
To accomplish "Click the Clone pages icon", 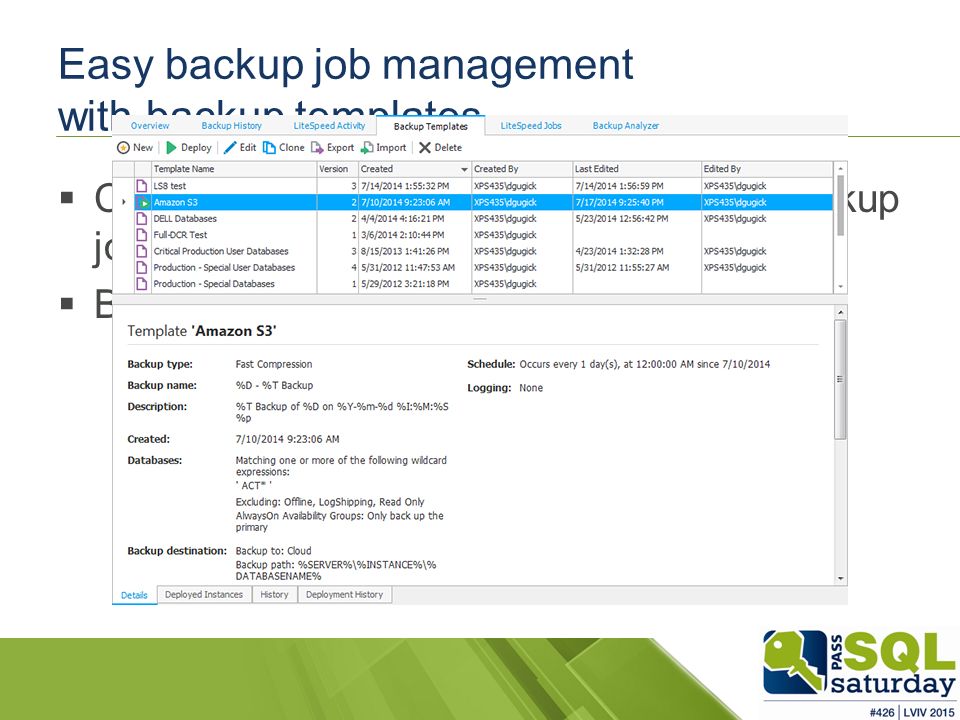I will 269,148.
